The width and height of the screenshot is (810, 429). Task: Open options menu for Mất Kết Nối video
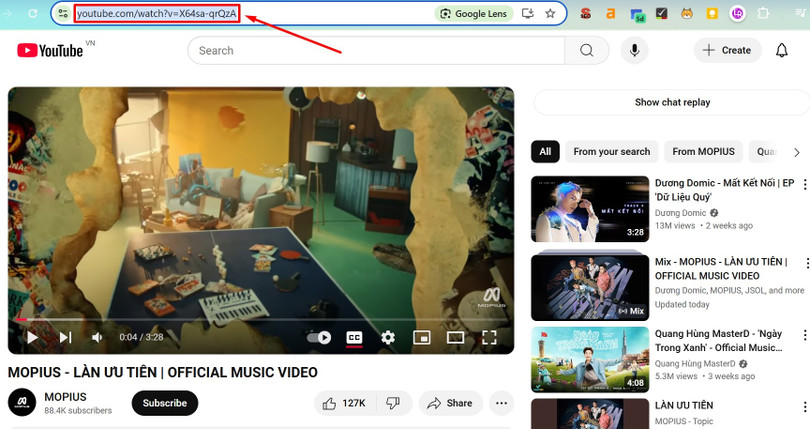tap(804, 184)
